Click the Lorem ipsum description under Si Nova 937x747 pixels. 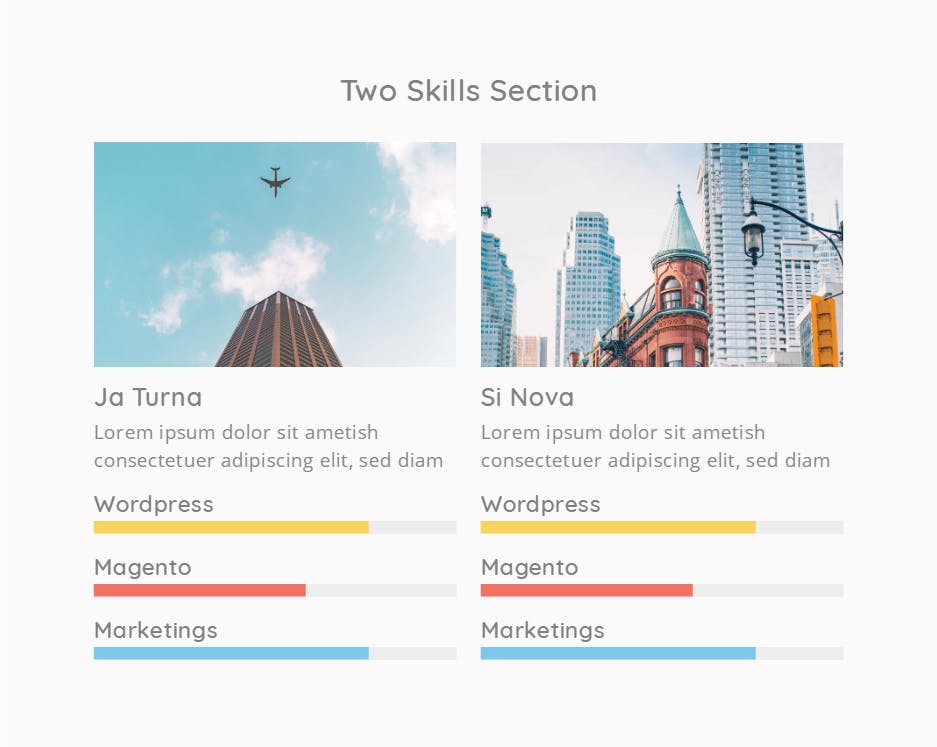[x=656, y=446]
